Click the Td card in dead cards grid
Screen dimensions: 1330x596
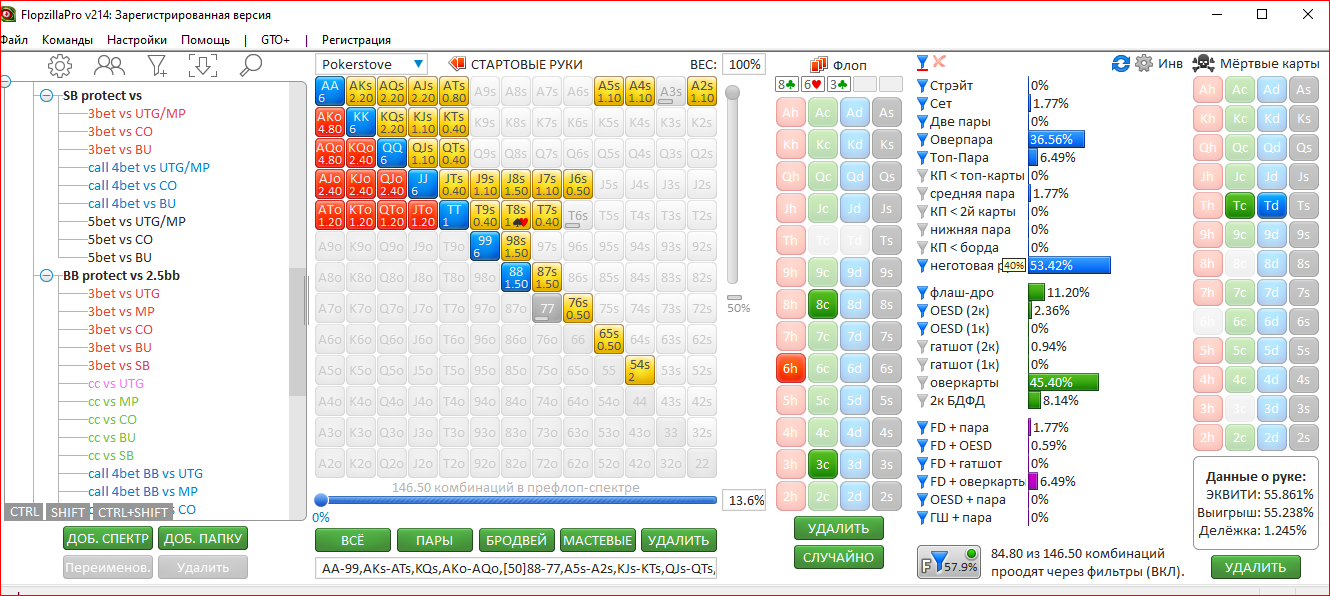[1271, 205]
